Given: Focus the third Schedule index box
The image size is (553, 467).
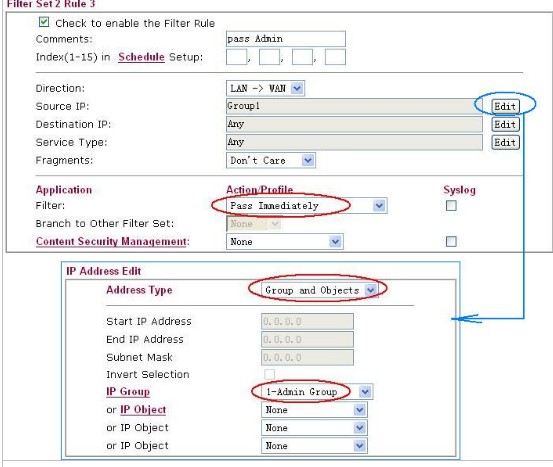Looking at the screenshot, I should pos(302,57).
